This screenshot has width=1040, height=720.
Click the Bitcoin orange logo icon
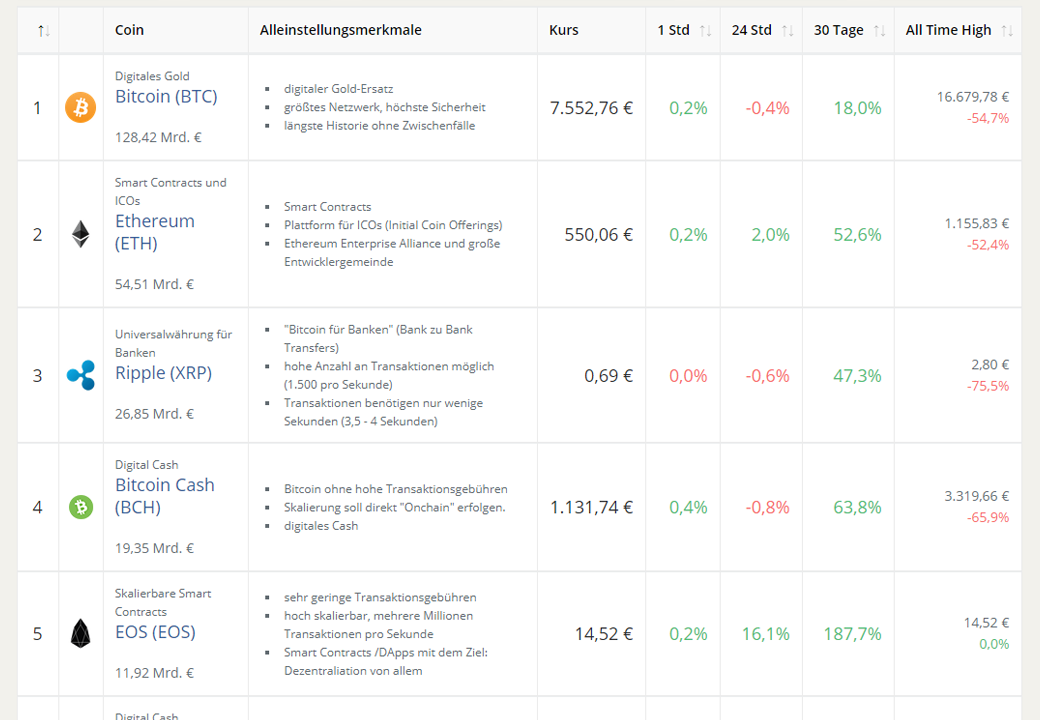(x=80, y=107)
